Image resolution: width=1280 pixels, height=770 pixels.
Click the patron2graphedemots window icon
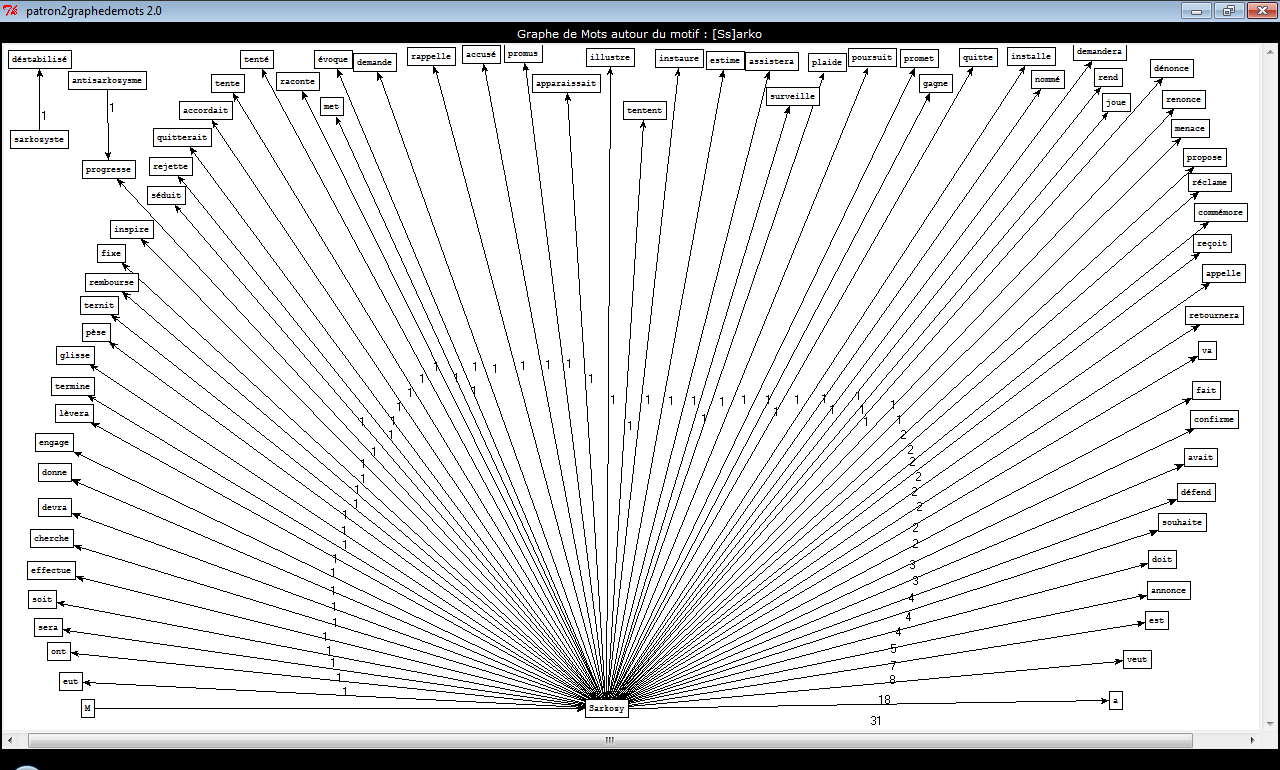pyautogui.click(x=12, y=10)
